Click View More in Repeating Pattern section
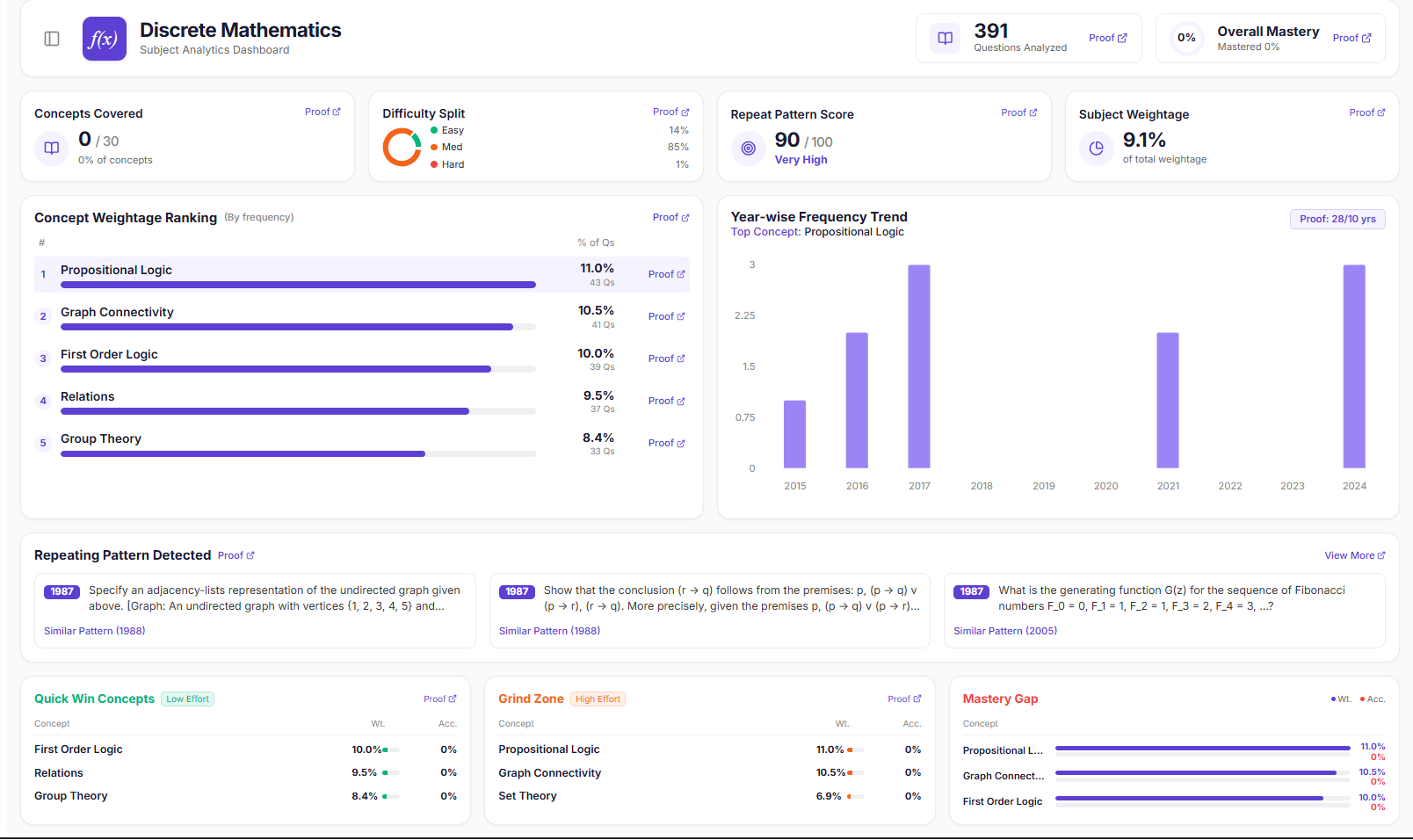1413x840 pixels. pos(1355,555)
